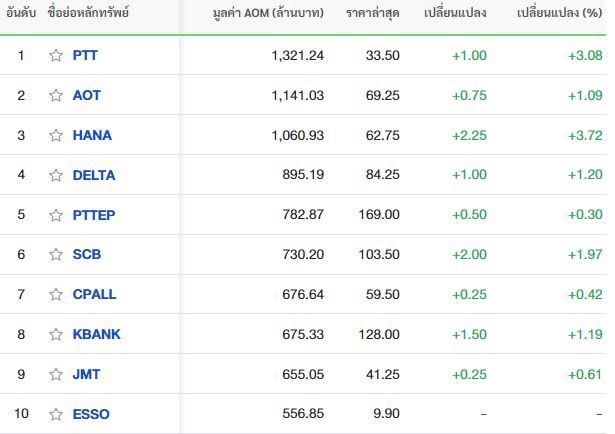
Task: Click the star next to CPALL
Action: tap(56, 294)
